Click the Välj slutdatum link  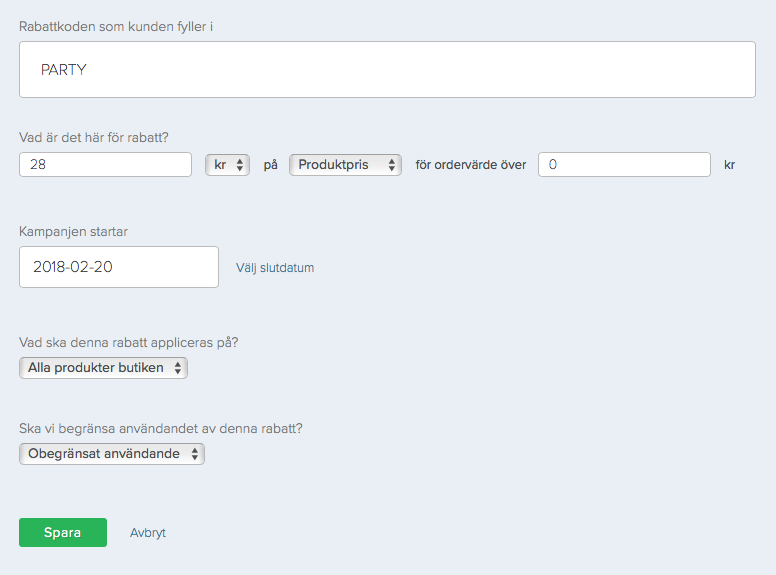point(275,268)
